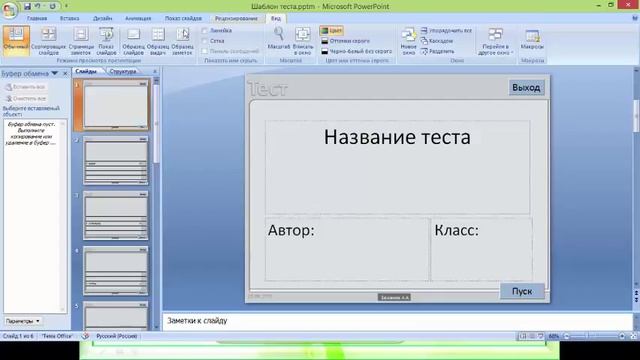Image resolution: width=640 pixels, height=360 pixels.
Task: Fit slide to window (Вписать в окно)
Action: click(x=303, y=40)
